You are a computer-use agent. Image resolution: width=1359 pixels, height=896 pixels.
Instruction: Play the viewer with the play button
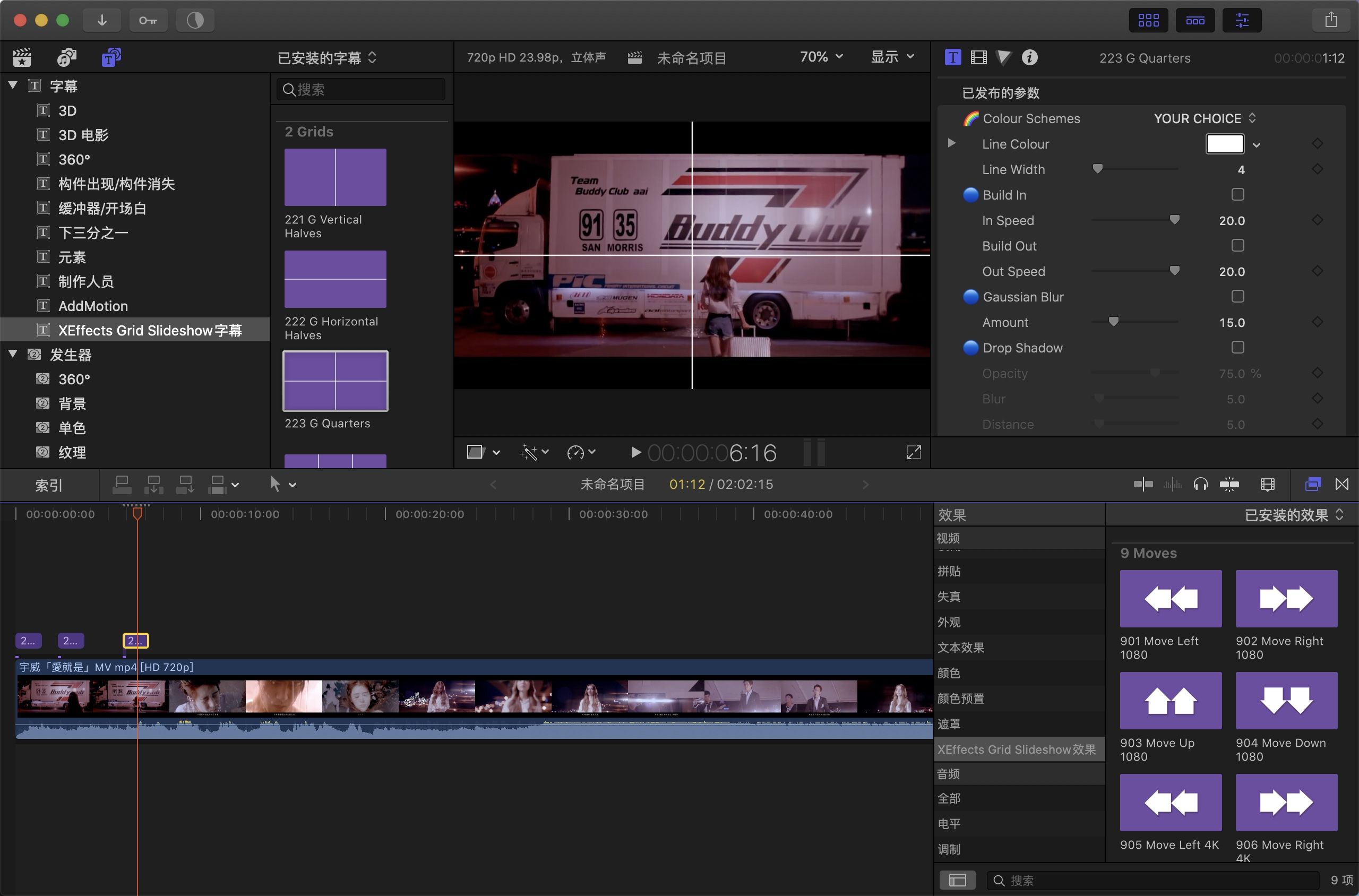[635, 453]
